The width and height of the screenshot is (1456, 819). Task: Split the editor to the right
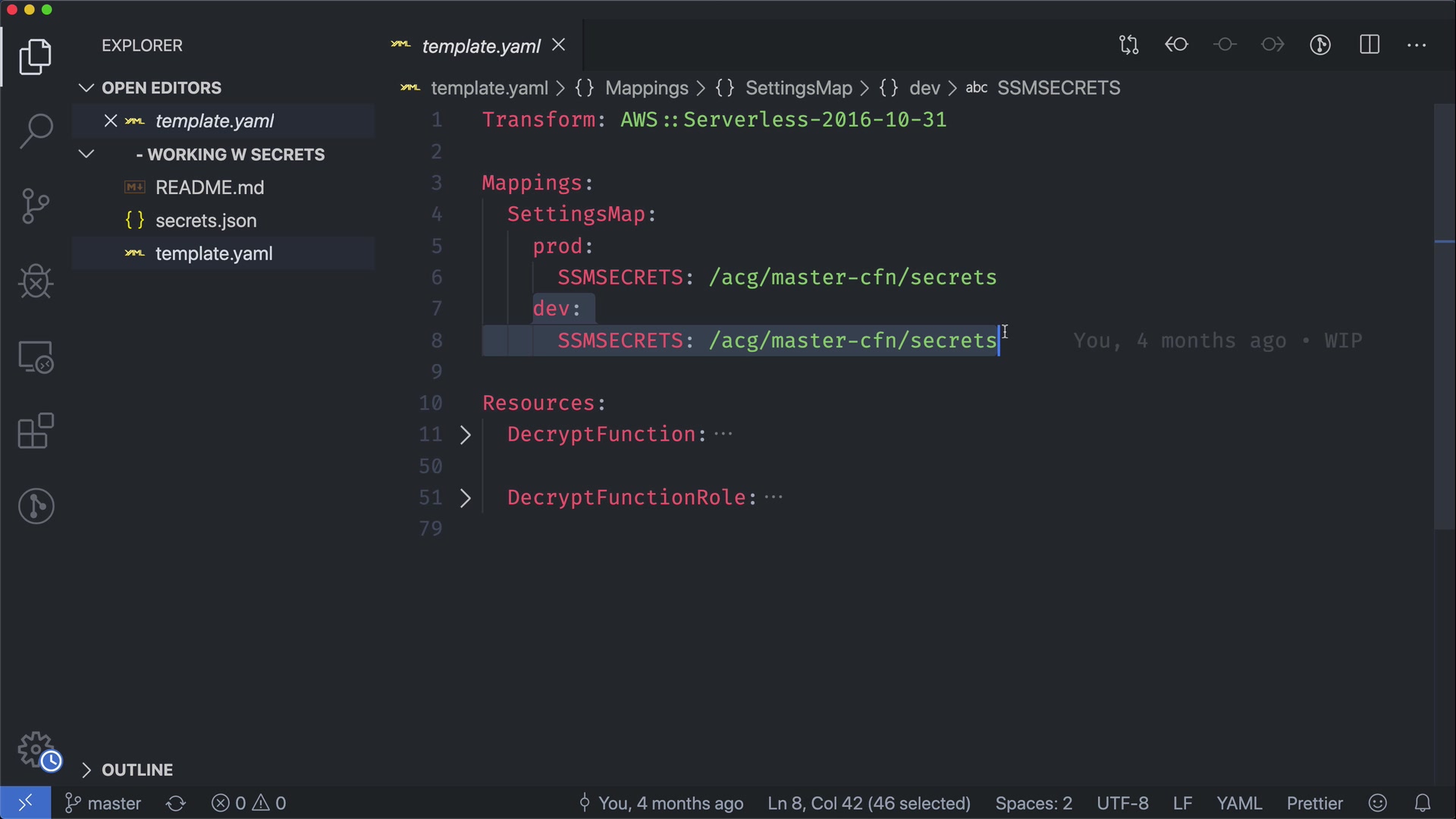[x=1370, y=45]
